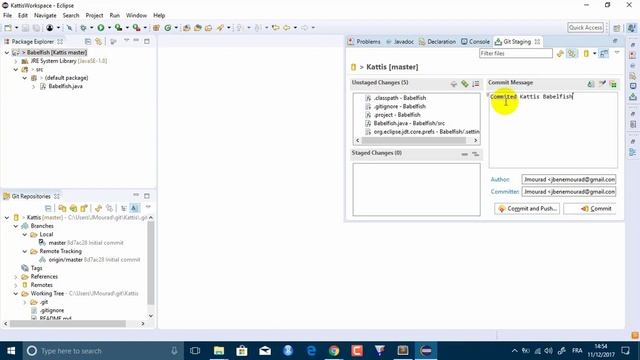Toggle Link with Editor in Package Explorer
This screenshot has height=360, width=640.
pos(98,42)
